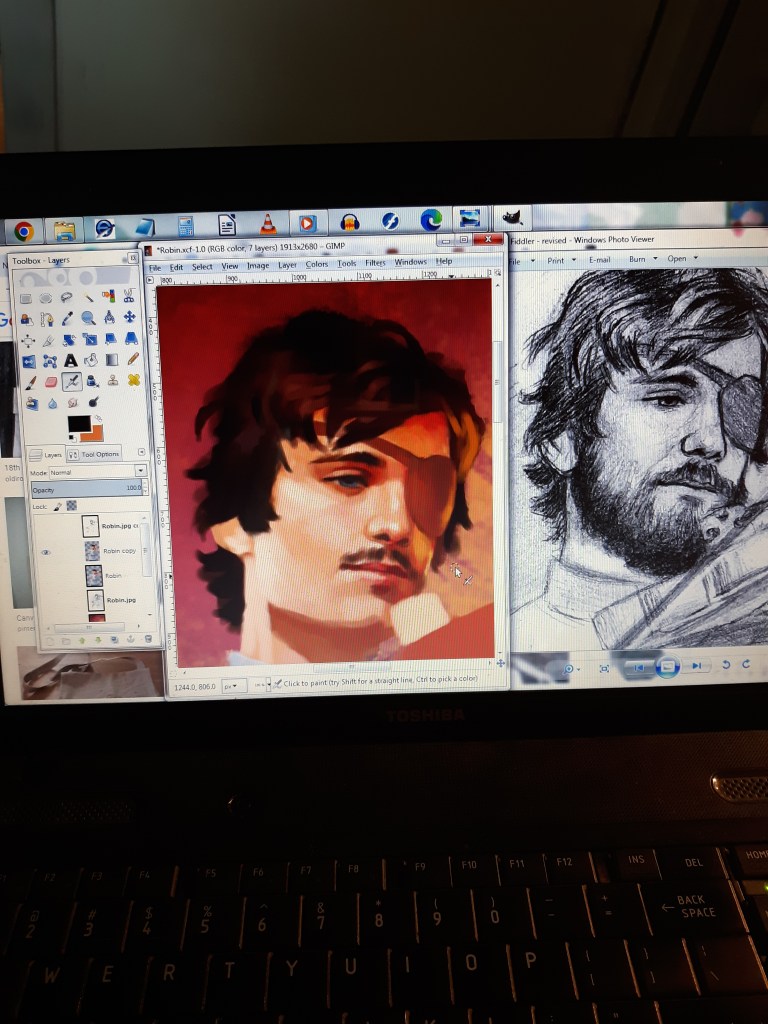
Task: Switch to the Tool Options tab
Action: (x=95, y=454)
